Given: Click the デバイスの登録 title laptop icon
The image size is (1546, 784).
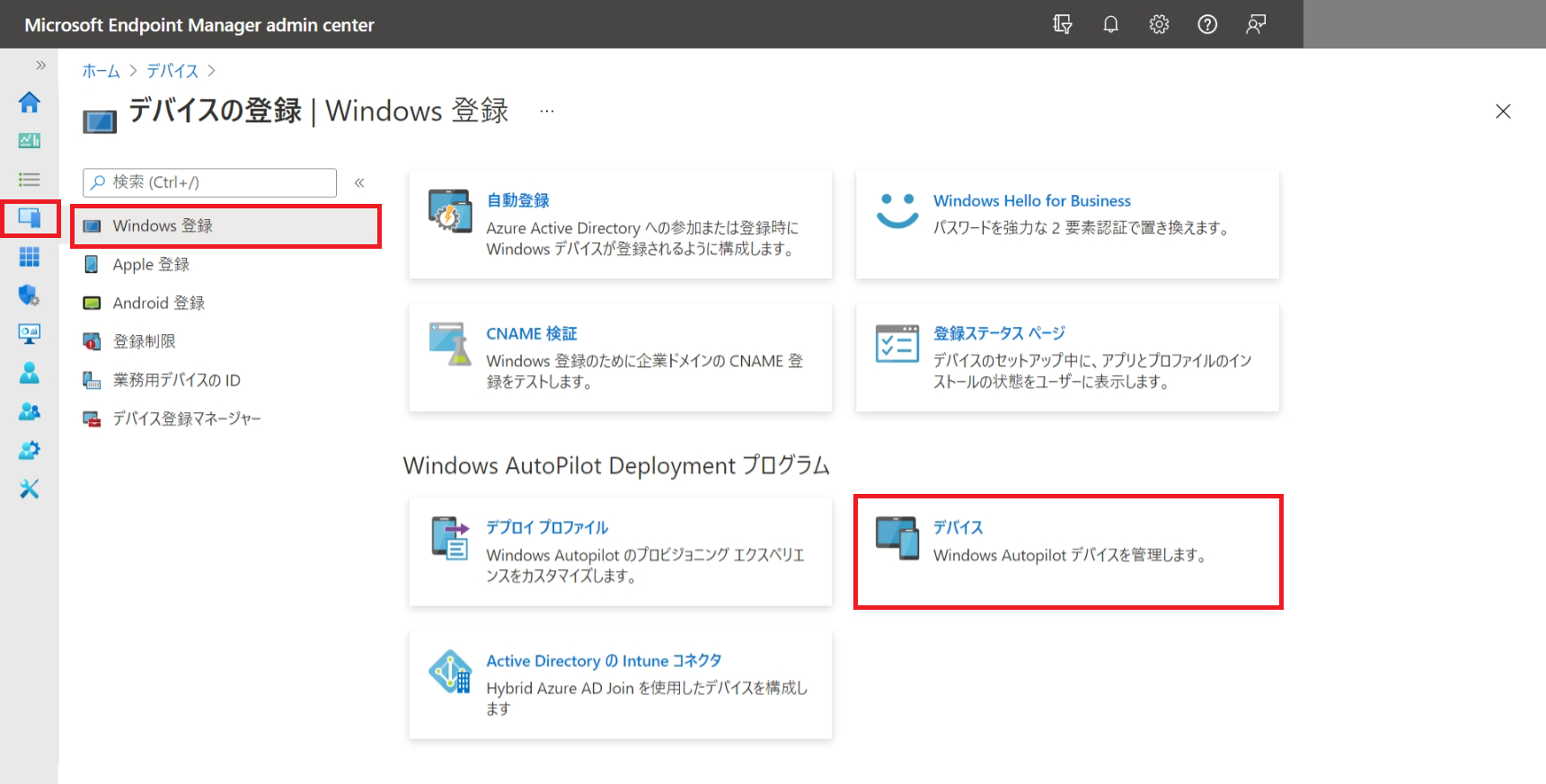Looking at the screenshot, I should tap(100, 121).
